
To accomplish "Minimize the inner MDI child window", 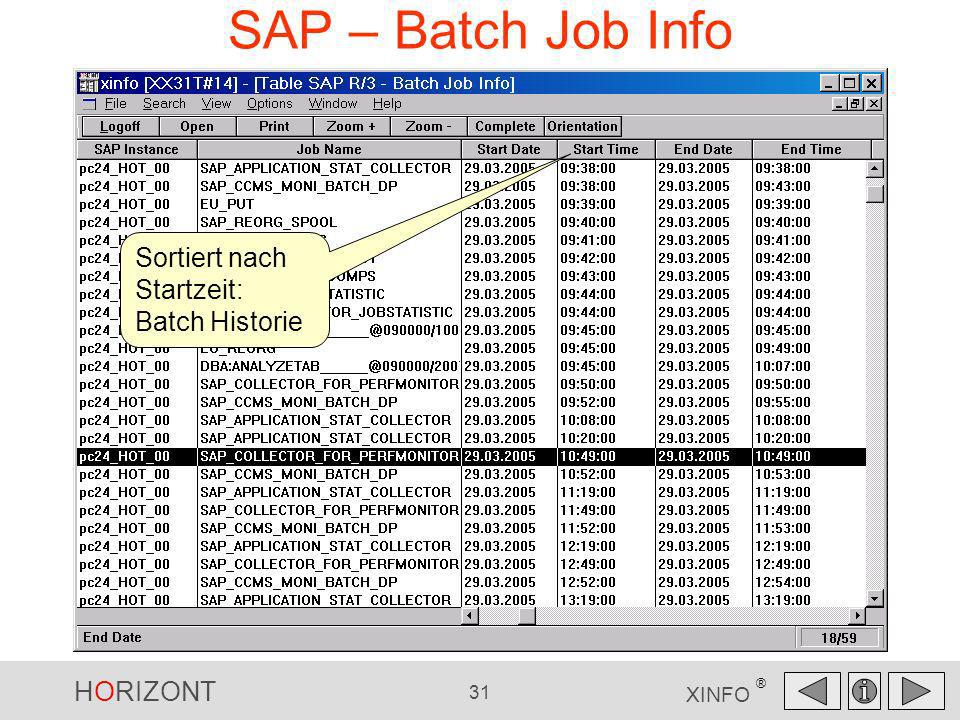I will [x=840, y=104].
